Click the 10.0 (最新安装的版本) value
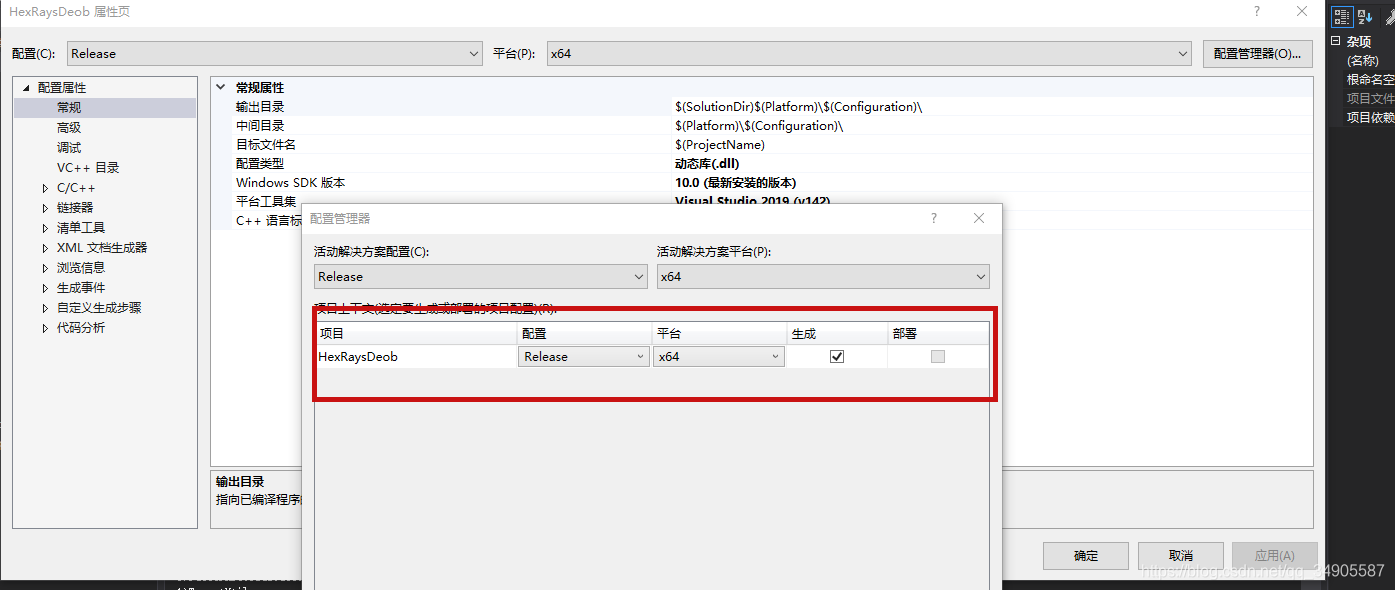This screenshot has width=1395, height=590. click(736, 183)
